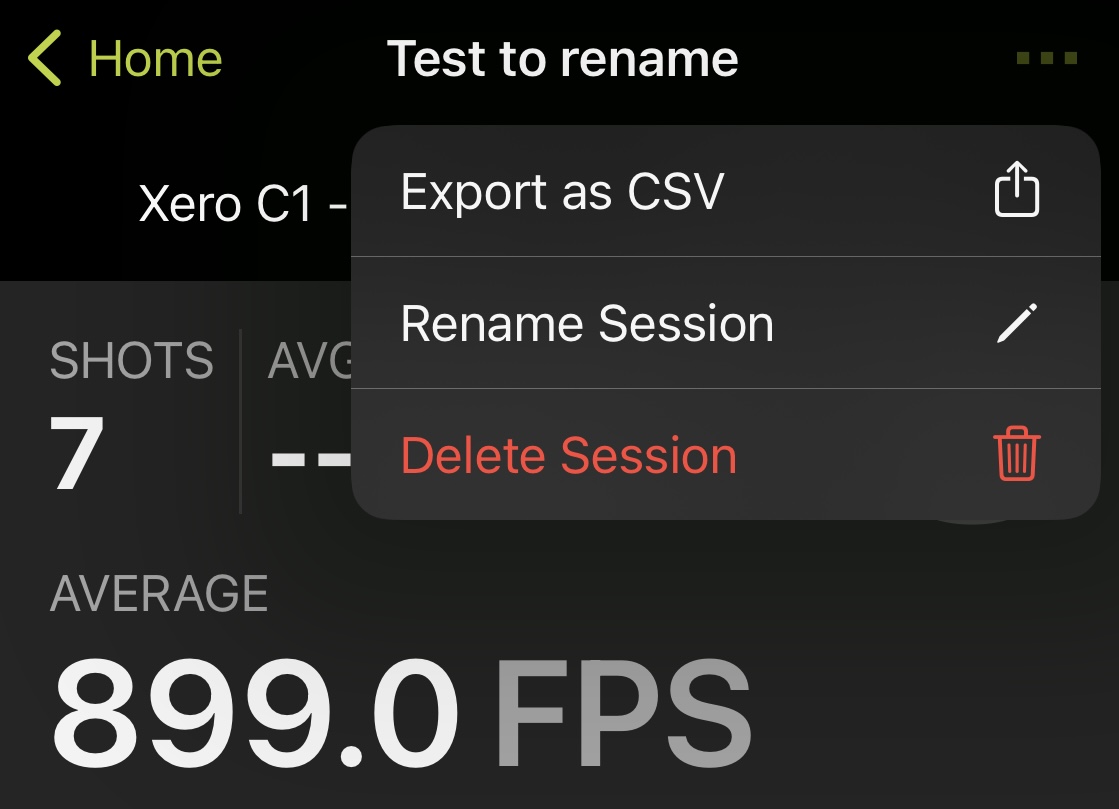
Task: Select the Export as CSV menu entry
Action: point(726,191)
